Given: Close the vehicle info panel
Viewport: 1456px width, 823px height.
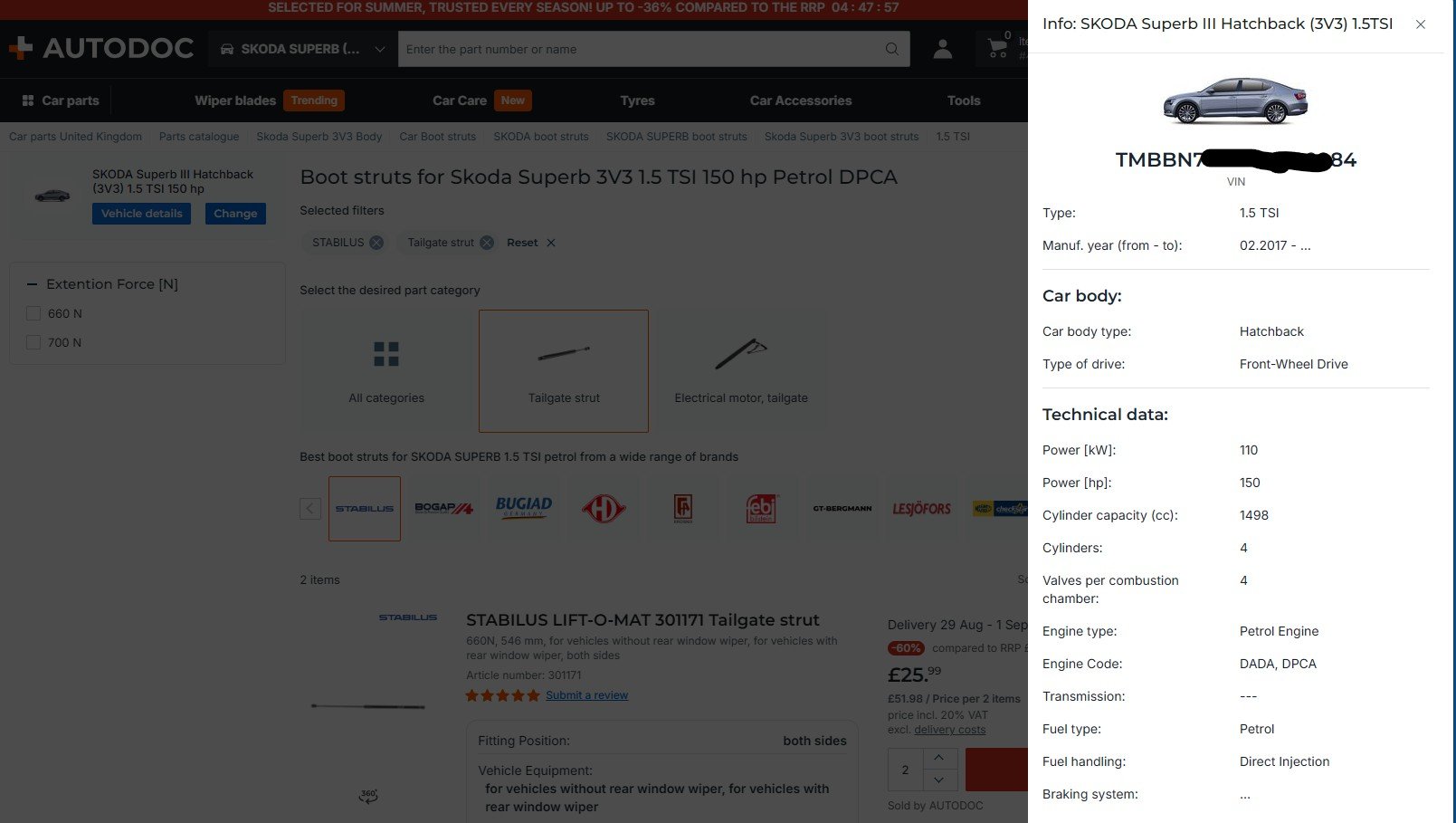Looking at the screenshot, I should (1421, 24).
